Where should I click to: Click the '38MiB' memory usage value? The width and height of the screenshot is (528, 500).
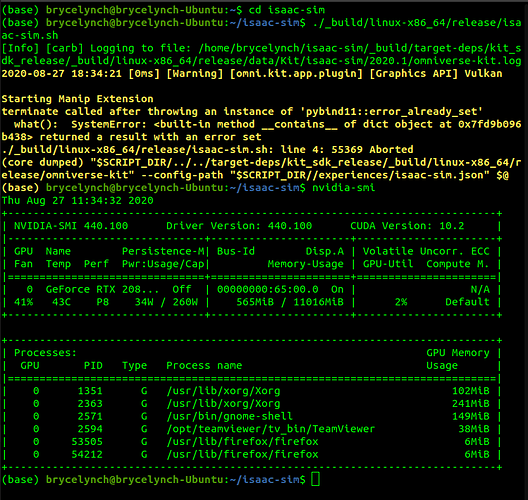coord(474,429)
